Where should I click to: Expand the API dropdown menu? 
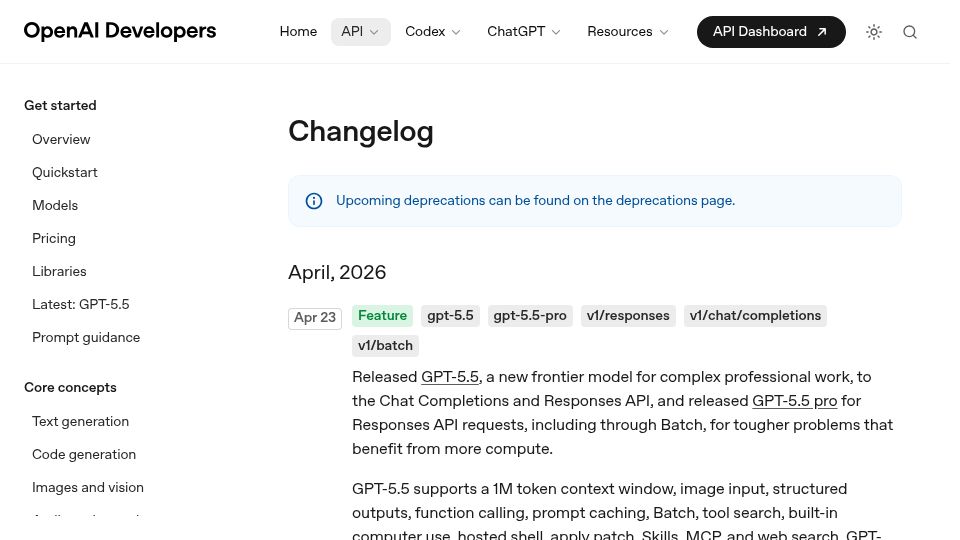click(x=361, y=32)
